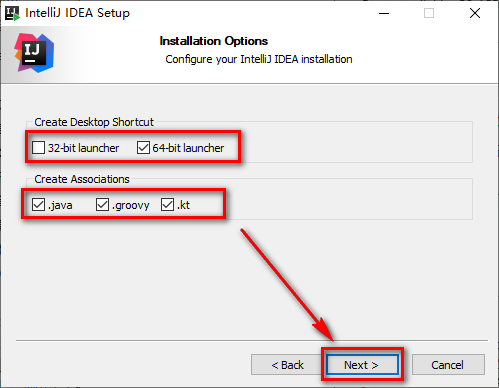The image size is (499, 388).
Task: Cancel the IntelliJ IDEA setup
Action: pyautogui.click(x=448, y=365)
